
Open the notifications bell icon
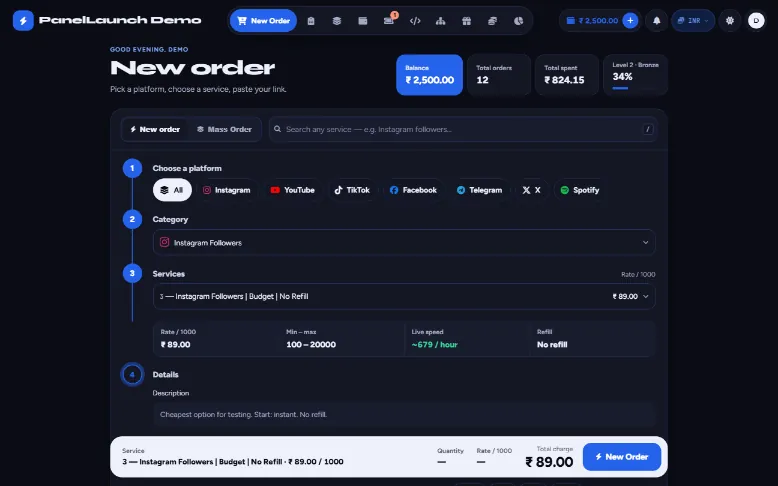tap(656, 21)
